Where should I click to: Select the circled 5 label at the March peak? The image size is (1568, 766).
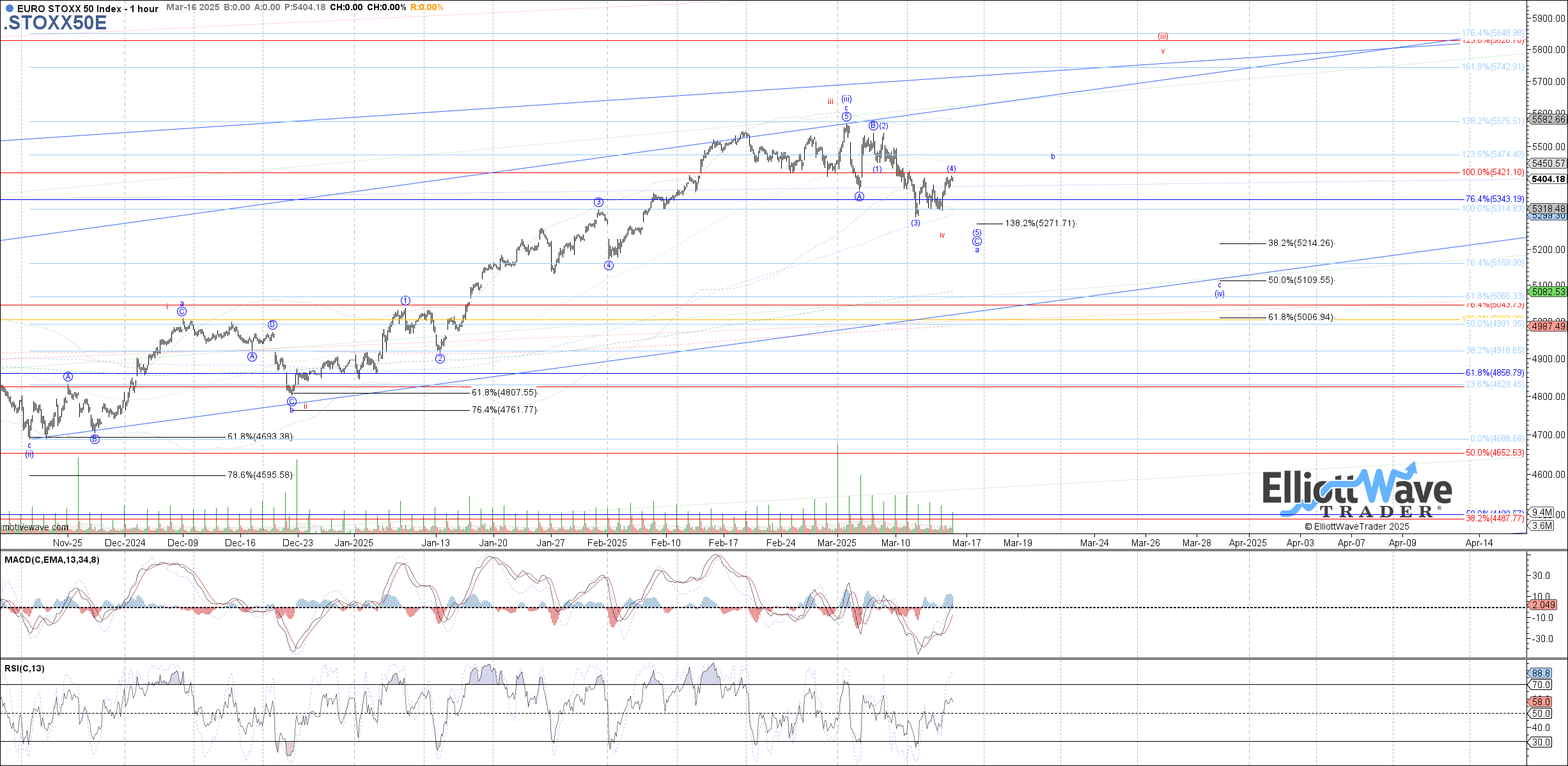(x=846, y=116)
